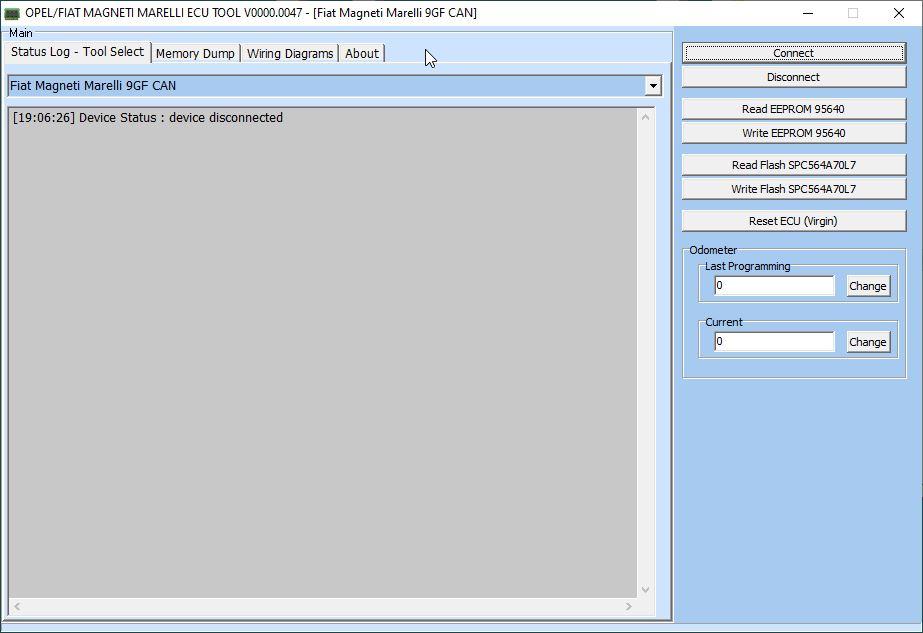Focus the Last Programming odometer field
The image size is (923, 633).
click(x=775, y=286)
